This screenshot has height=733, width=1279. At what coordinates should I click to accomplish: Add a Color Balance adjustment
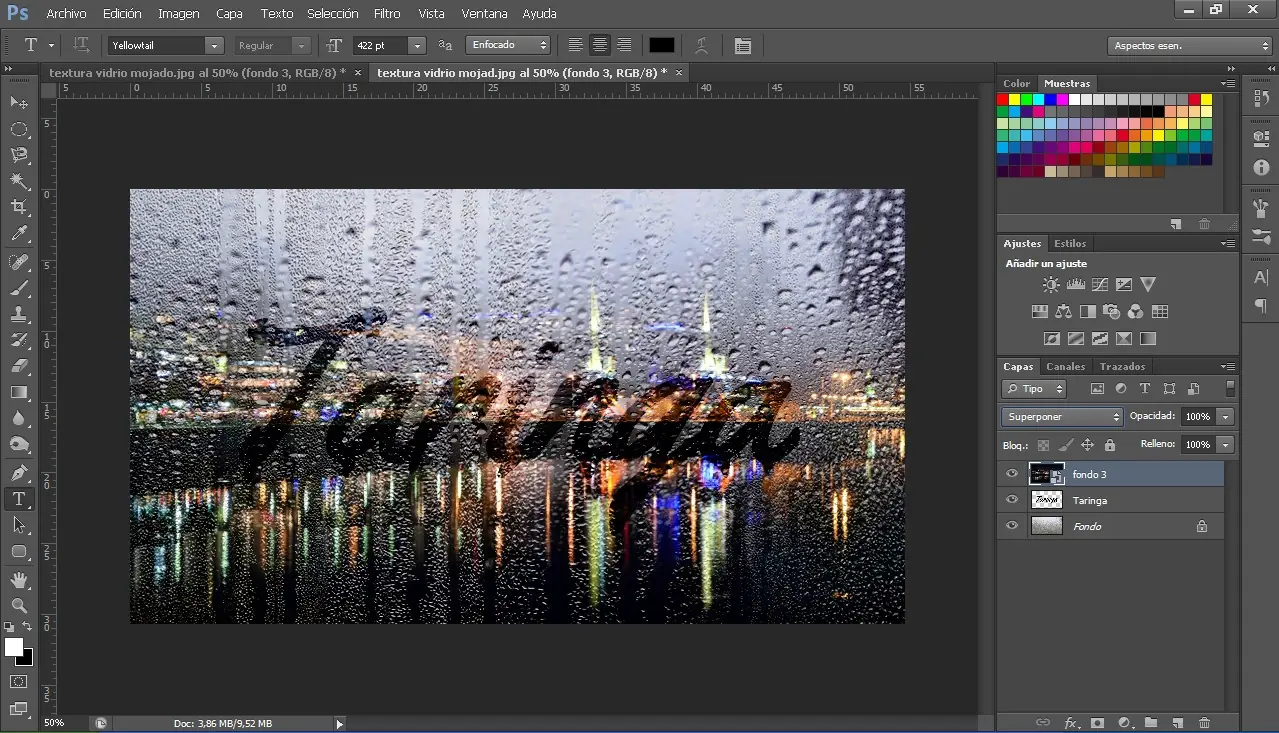[x=1063, y=312]
